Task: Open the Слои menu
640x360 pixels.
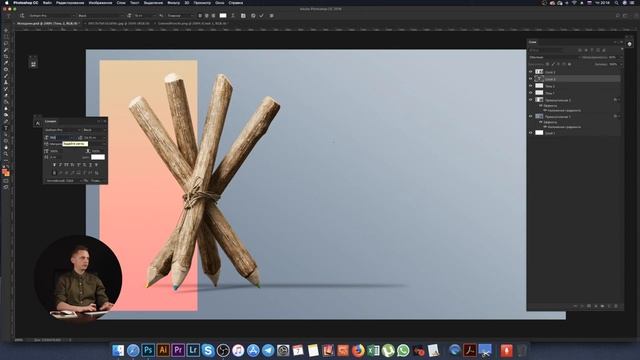Action: click(121, 3)
